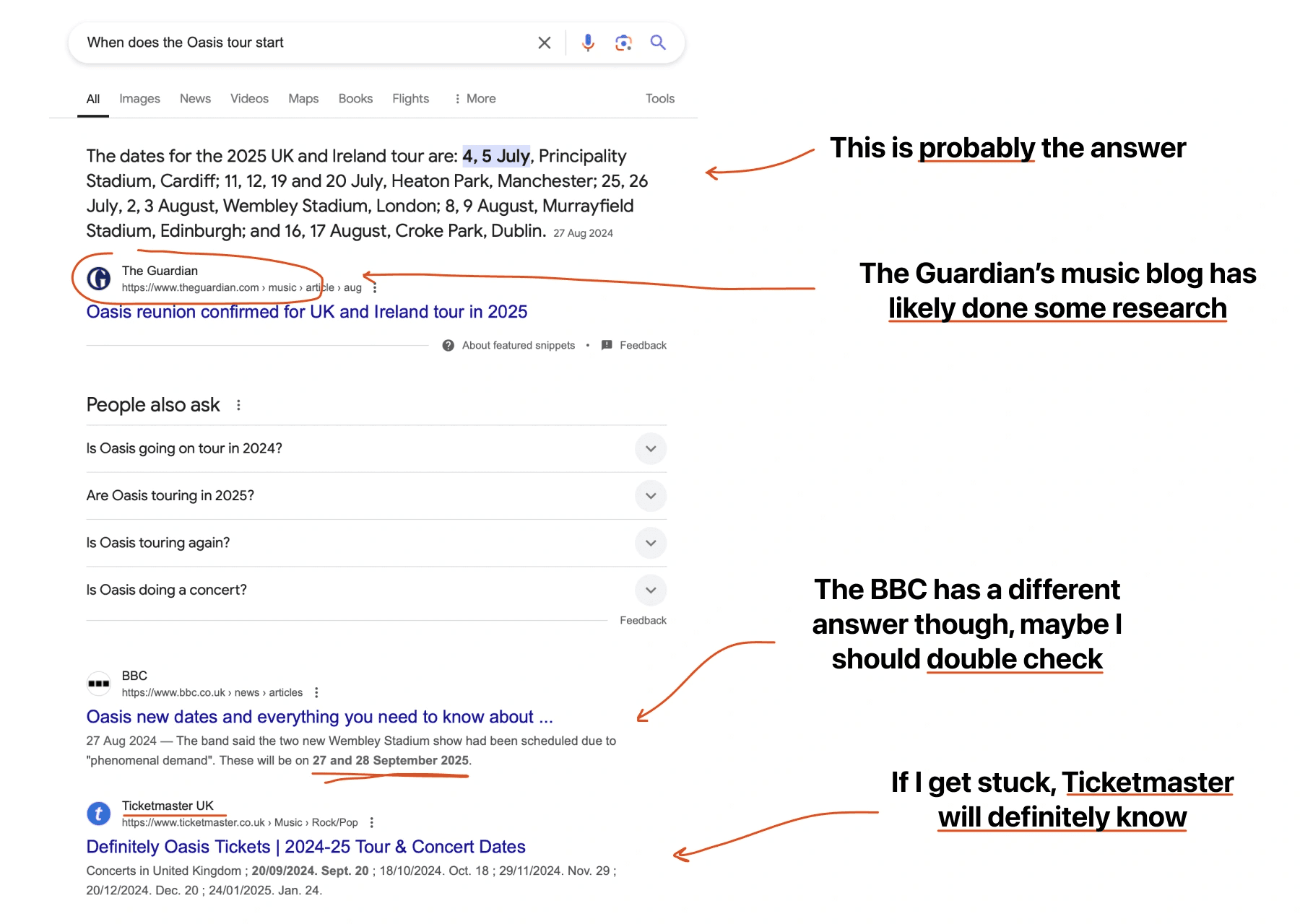Image resolution: width=1300 pixels, height=924 pixels.
Task: Open the three-dot menu beside the BBC URL
Action: [x=316, y=693]
